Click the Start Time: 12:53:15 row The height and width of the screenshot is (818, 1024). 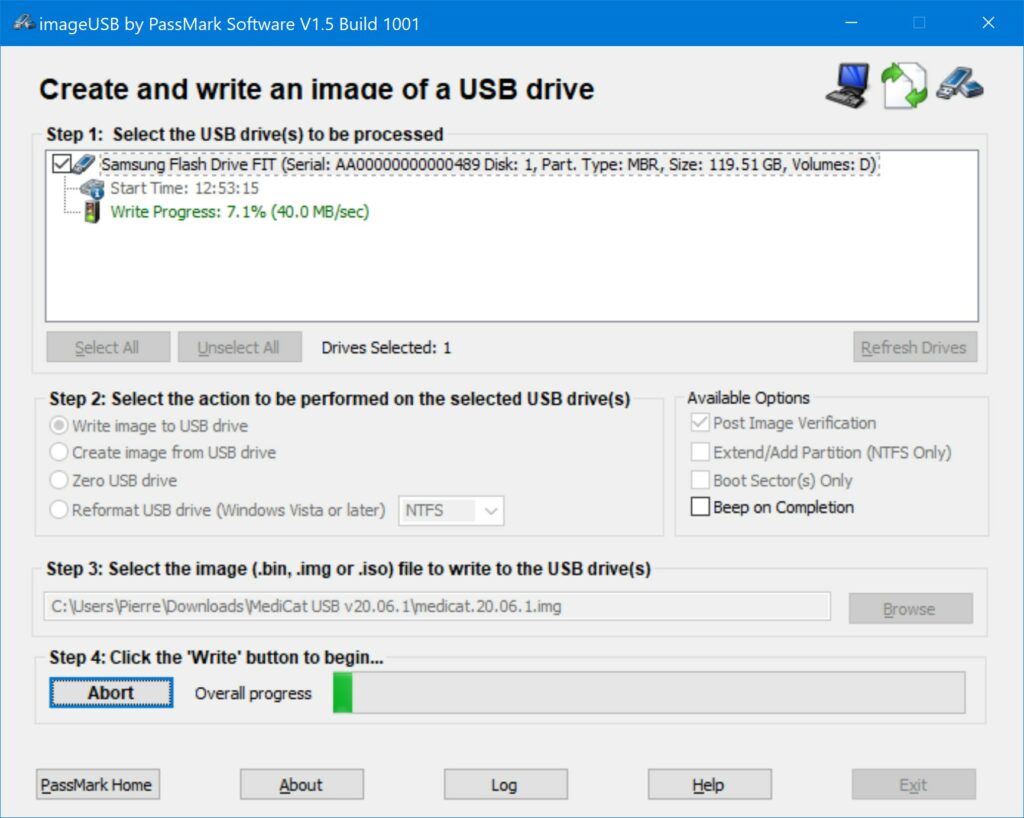tap(184, 189)
